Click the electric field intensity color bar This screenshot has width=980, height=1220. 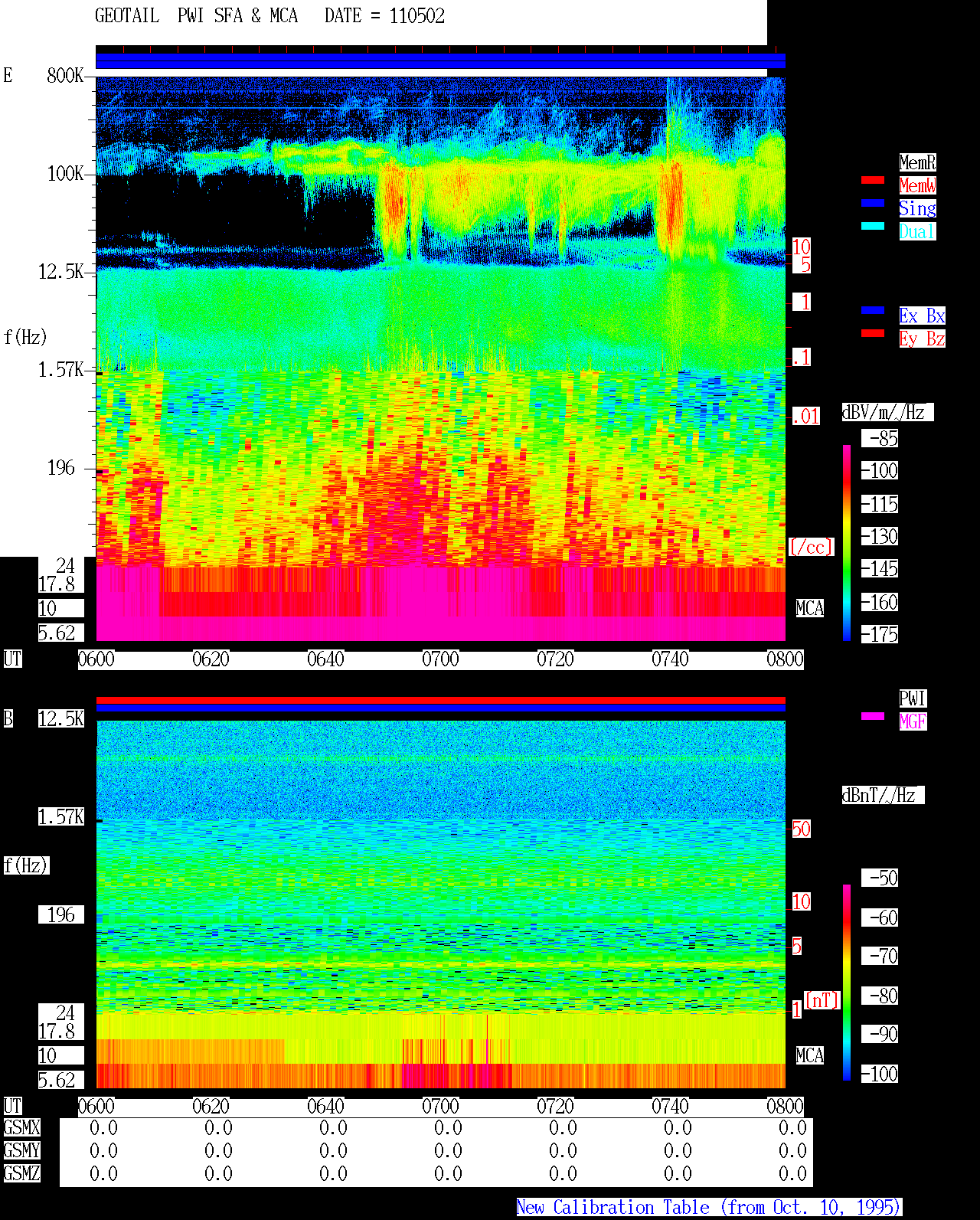847,543
